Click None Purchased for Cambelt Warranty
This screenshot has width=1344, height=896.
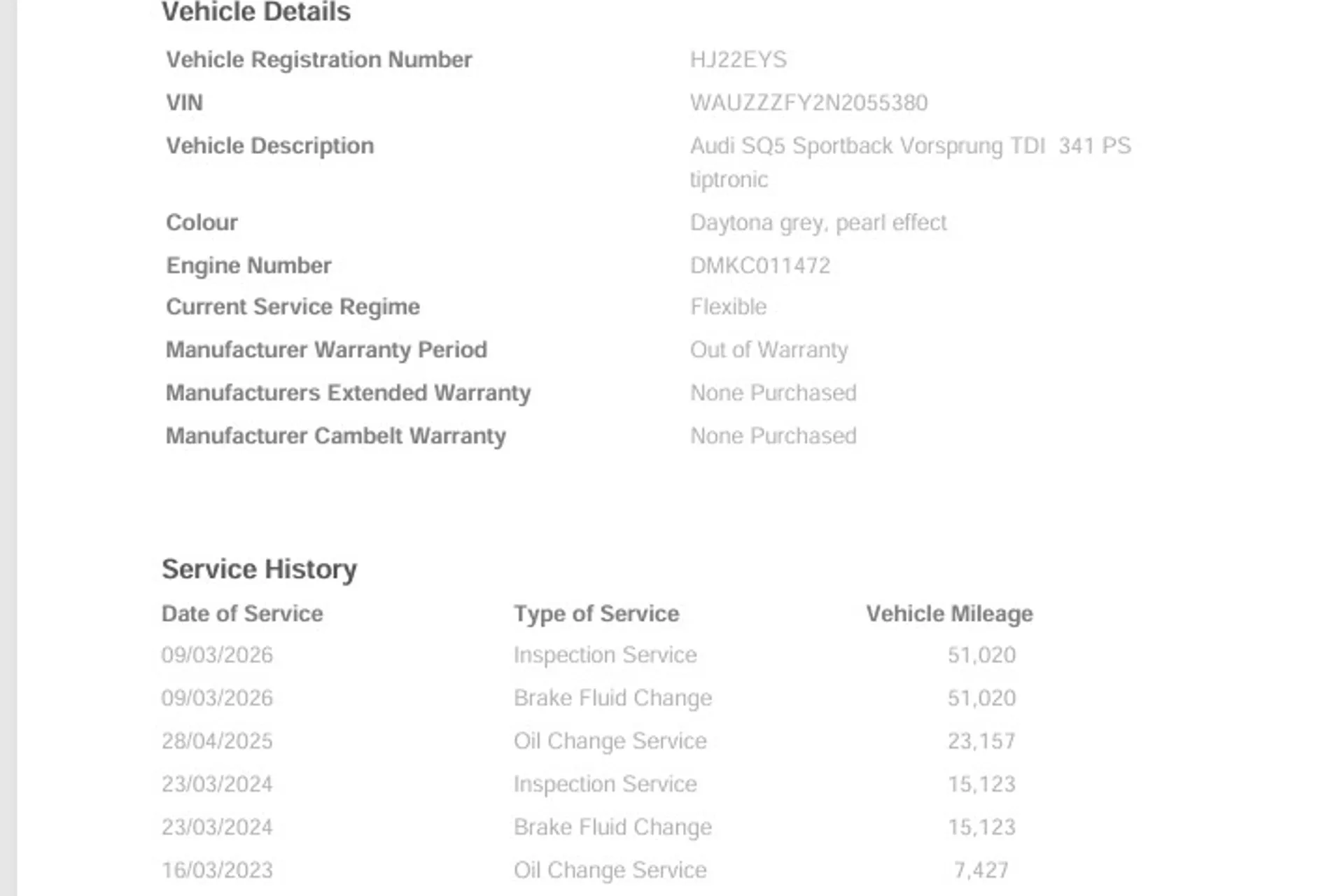pos(773,435)
